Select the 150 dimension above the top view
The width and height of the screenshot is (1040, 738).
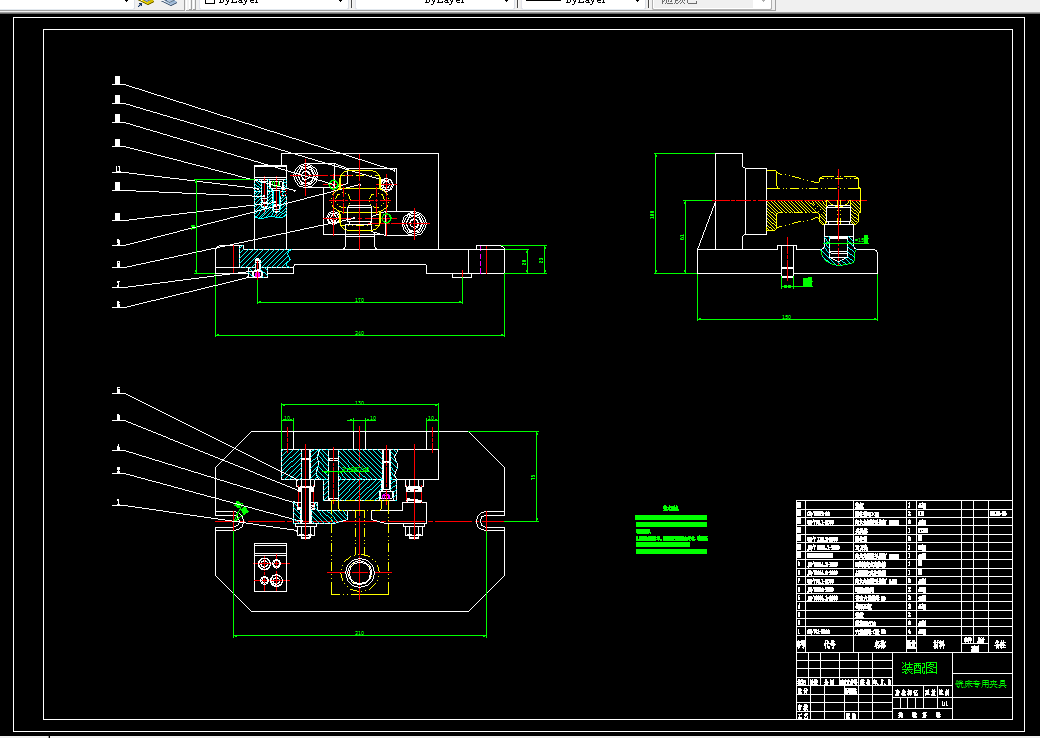tap(359, 402)
